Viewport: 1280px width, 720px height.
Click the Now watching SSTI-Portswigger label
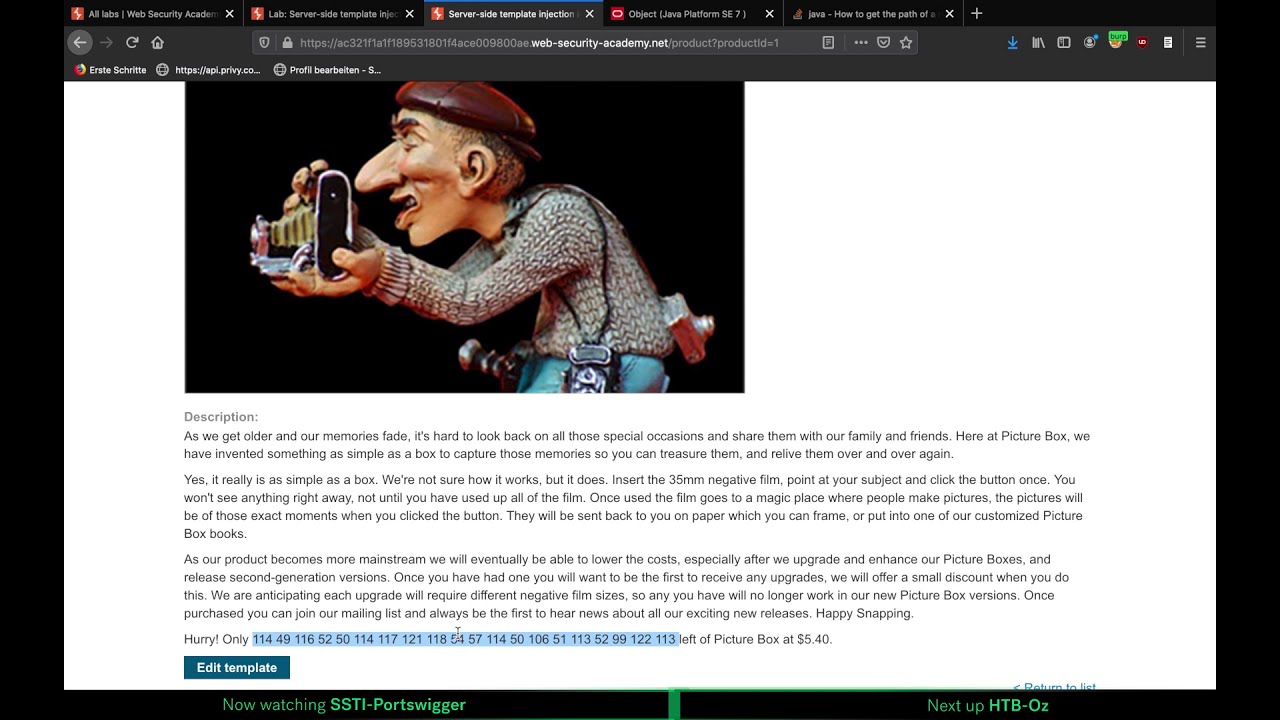point(344,705)
